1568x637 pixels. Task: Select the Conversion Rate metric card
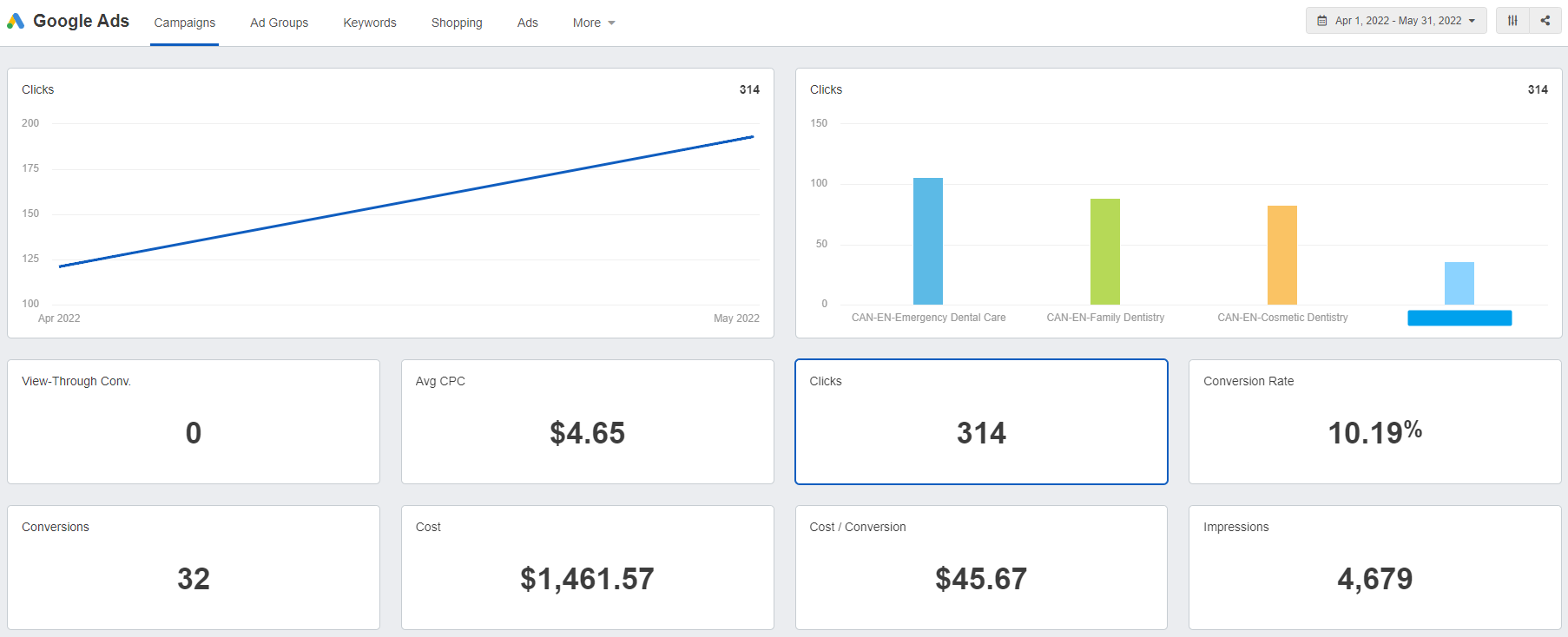(1374, 422)
